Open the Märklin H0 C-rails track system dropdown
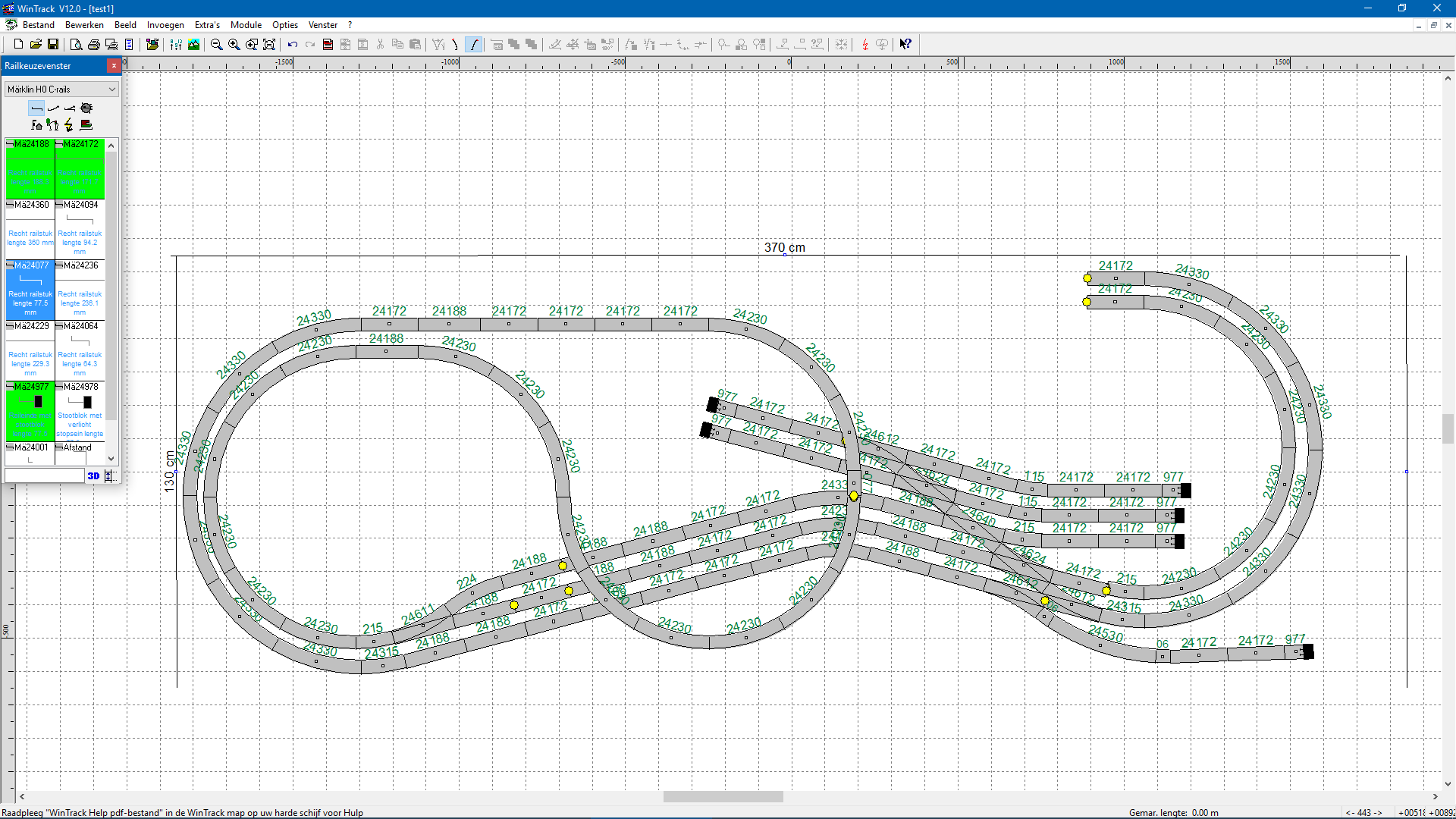This screenshot has width=1456, height=819. pos(61,89)
